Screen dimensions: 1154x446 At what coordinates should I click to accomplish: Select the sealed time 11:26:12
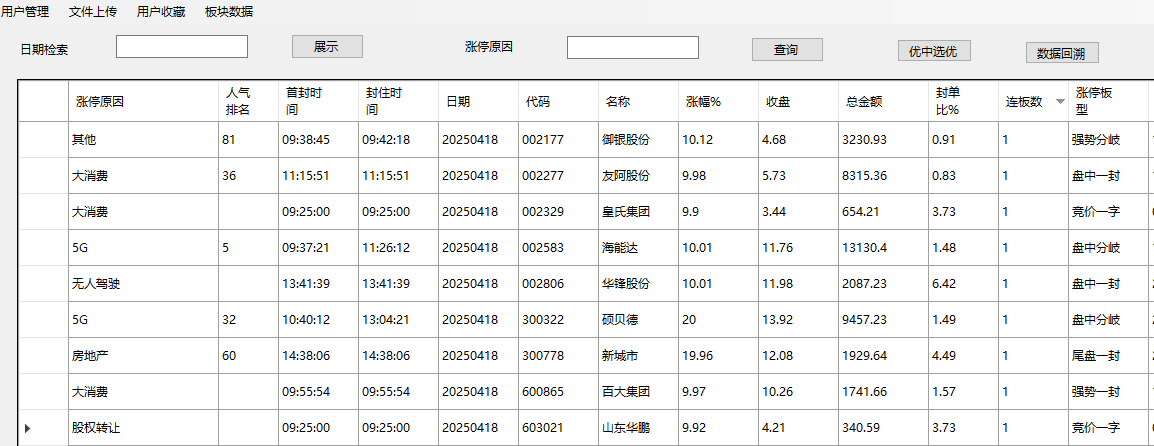click(x=398, y=248)
